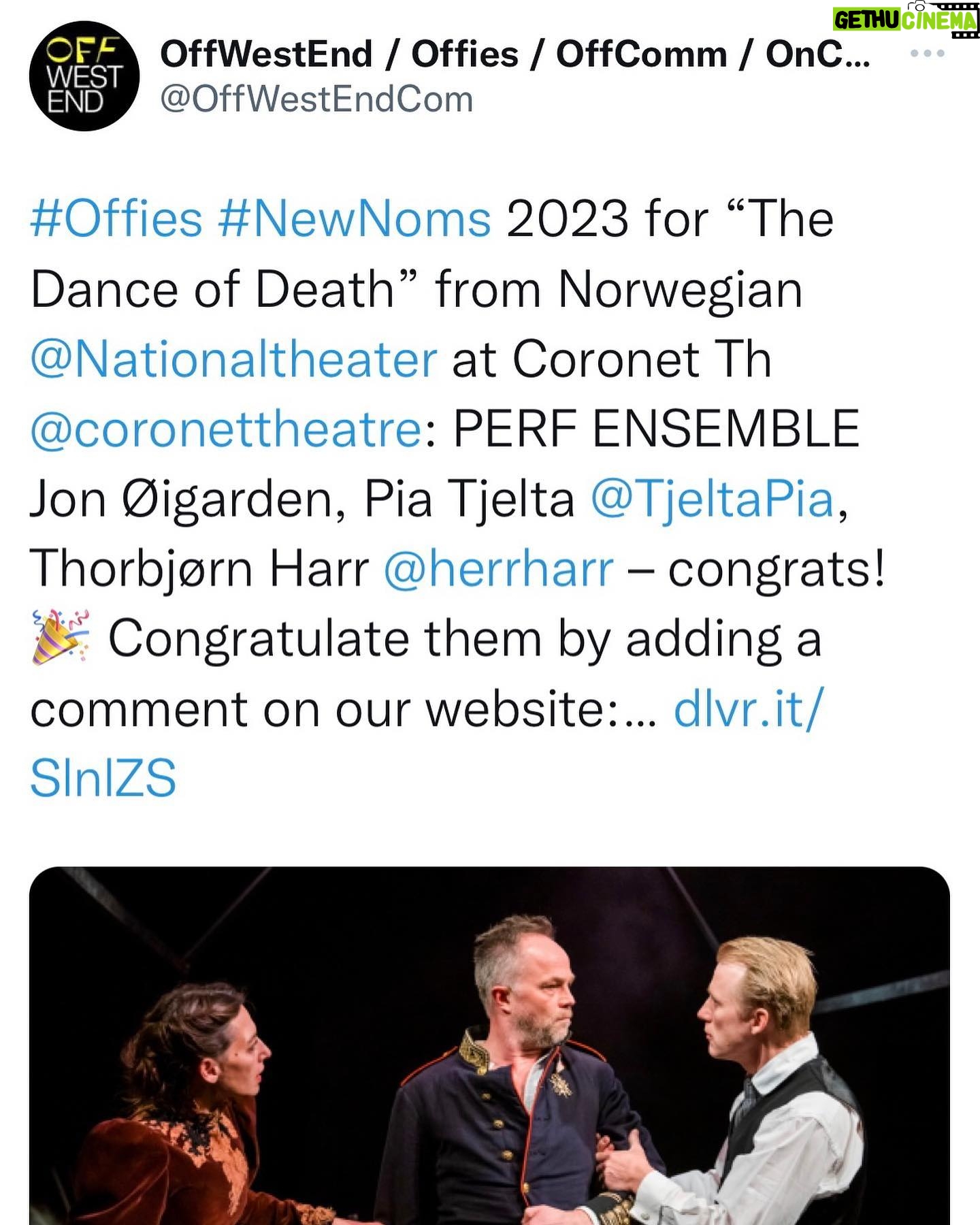The height and width of the screenshot is (1225, 980).
Task: Open the @TjeltaPia mention
Action: click(712, 499)
